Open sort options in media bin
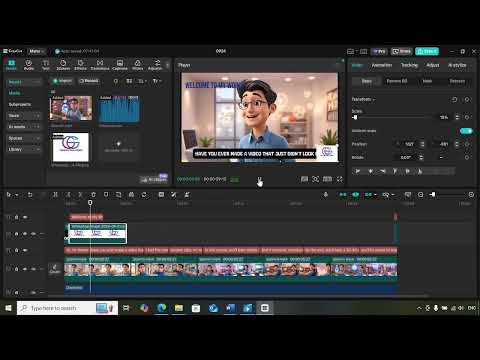The image size is (480, 360). tap(142, 81)
